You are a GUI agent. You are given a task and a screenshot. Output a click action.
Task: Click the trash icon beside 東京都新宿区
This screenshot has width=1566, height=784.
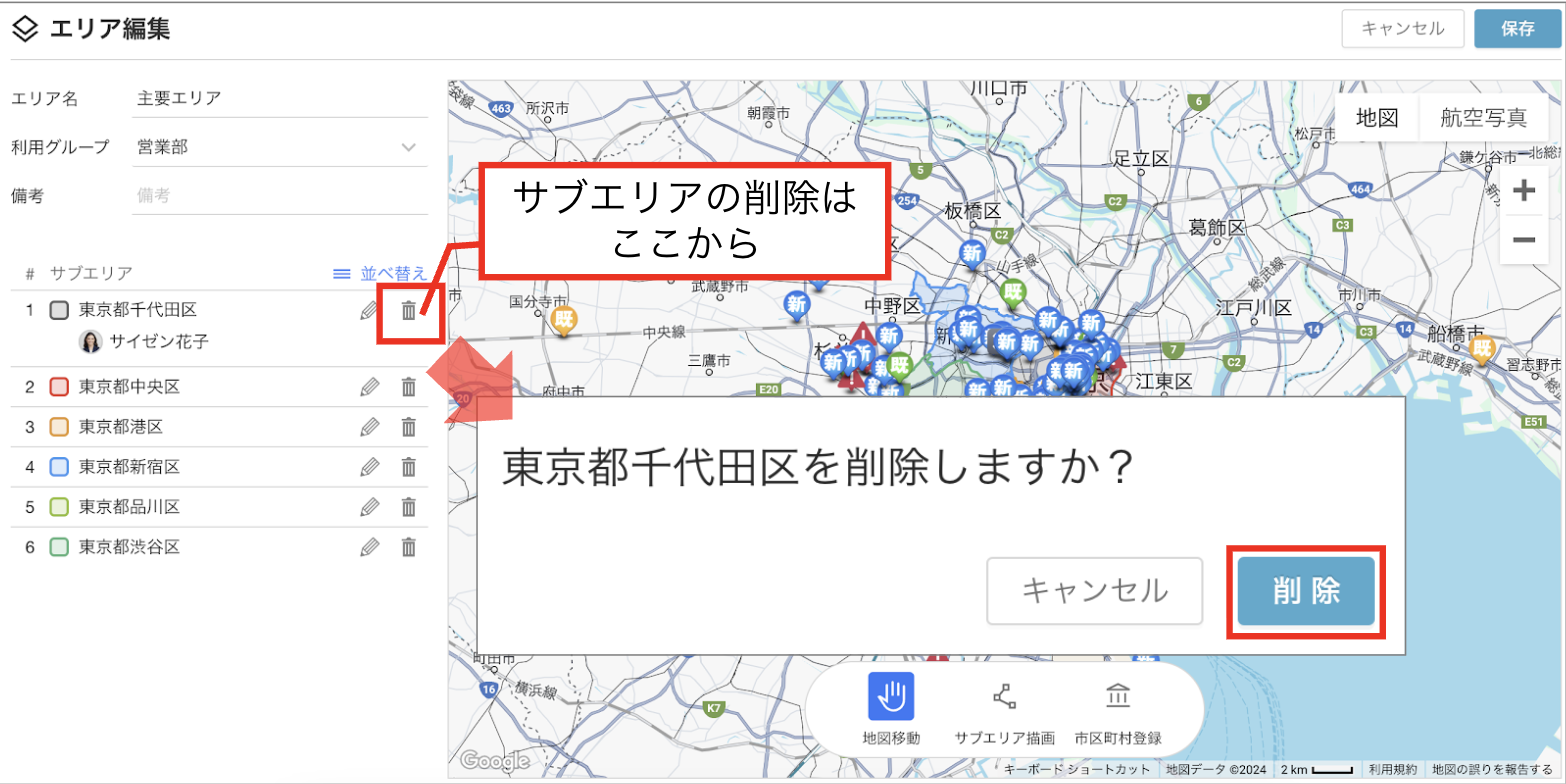click(409, 467)
